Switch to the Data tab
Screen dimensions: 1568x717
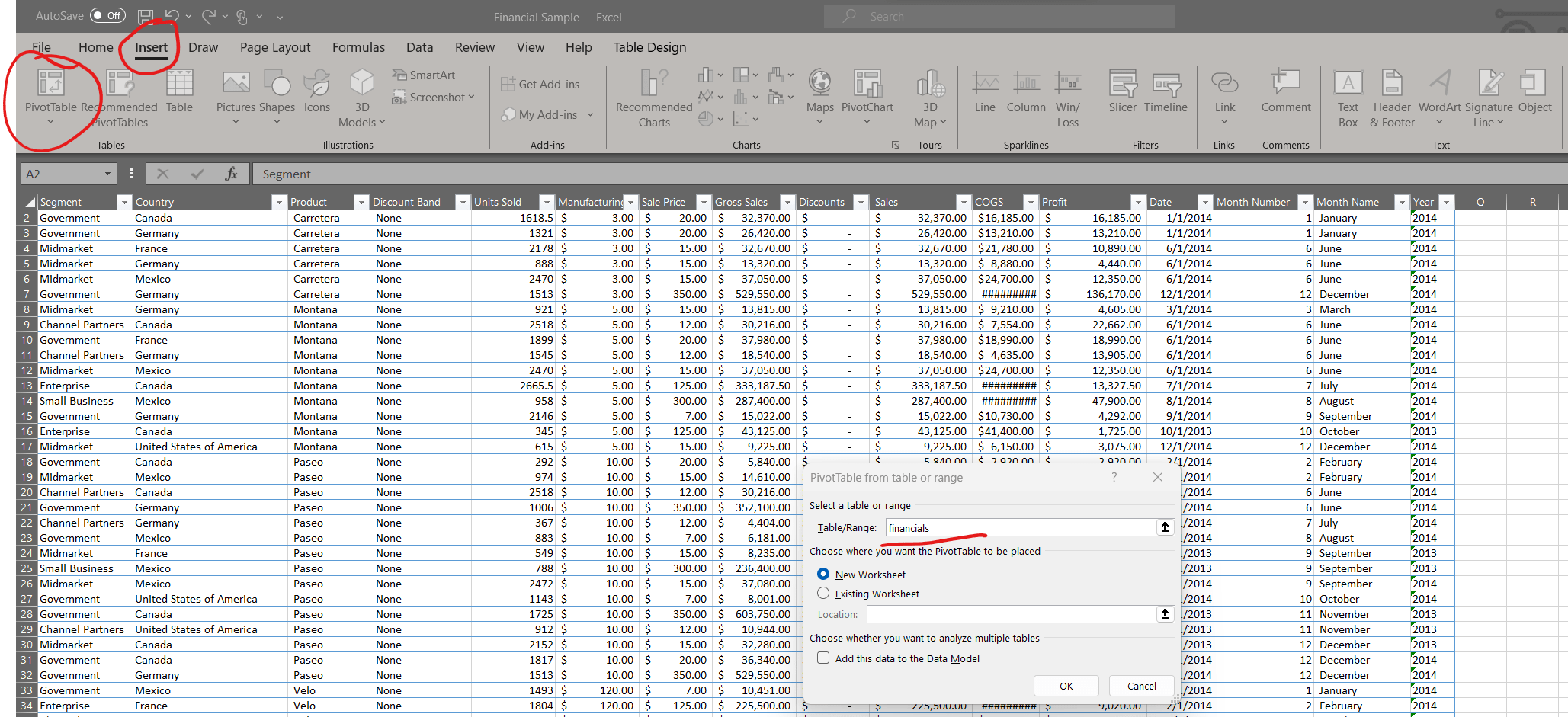coord(419,47)
